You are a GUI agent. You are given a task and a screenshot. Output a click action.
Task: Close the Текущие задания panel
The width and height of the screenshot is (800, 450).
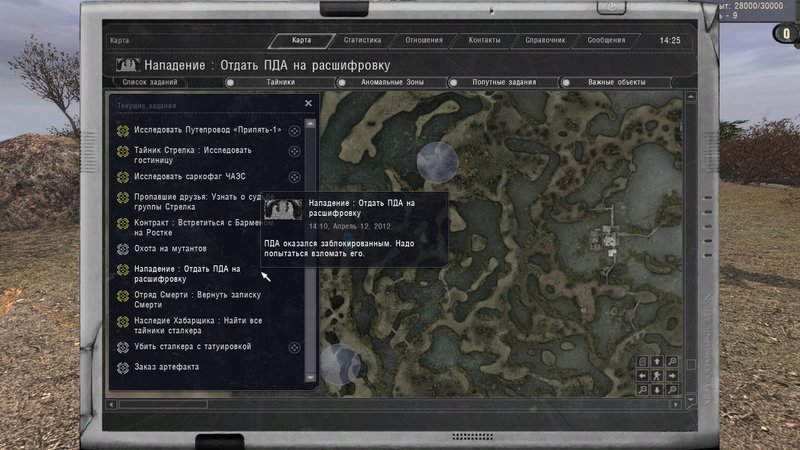click(308, 103)
